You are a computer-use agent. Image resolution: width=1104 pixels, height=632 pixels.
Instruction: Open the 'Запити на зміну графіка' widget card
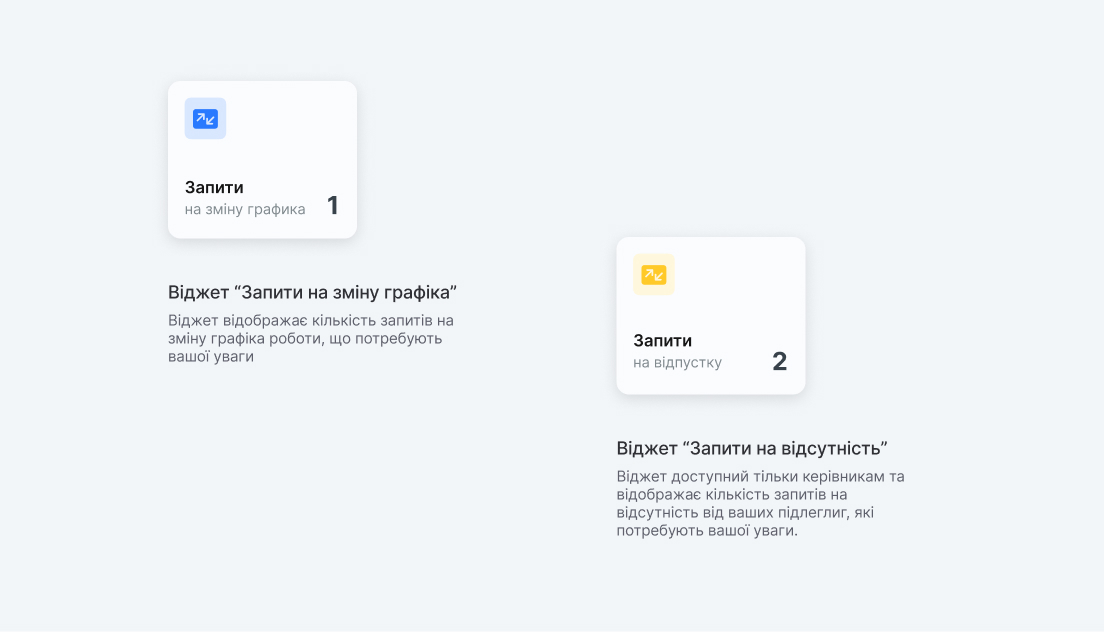[262, 160]
